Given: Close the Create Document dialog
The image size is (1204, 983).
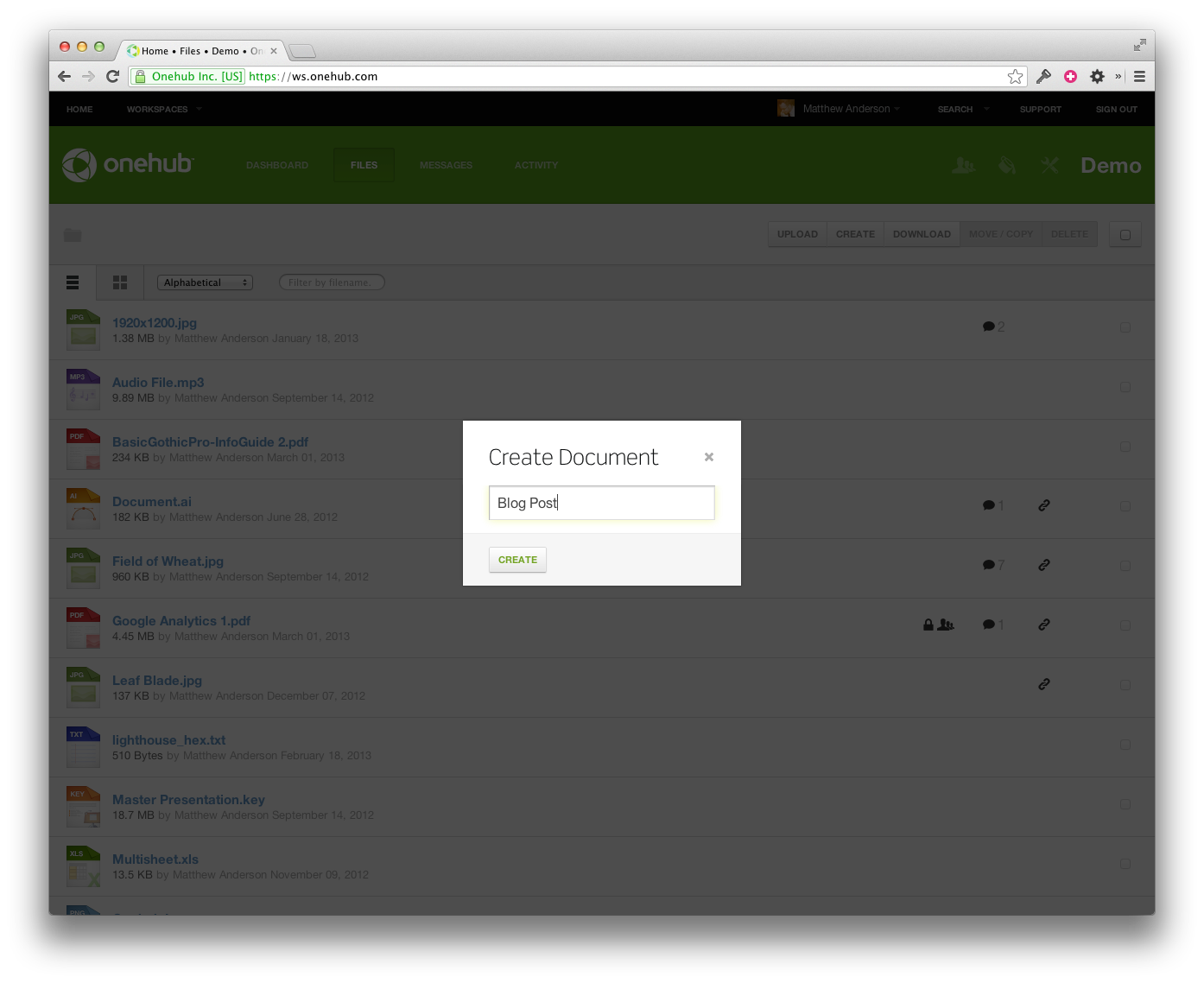Looking at the screenshot, I should (x=708, y=457).
